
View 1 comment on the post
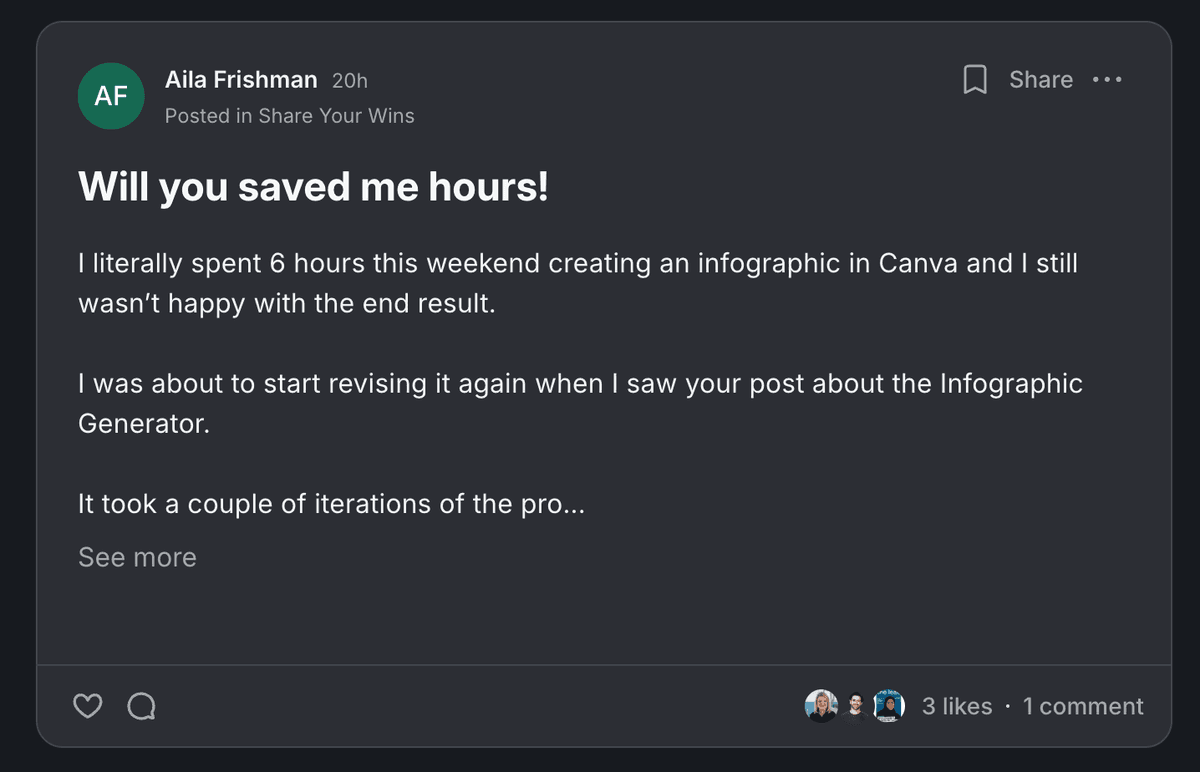[1083, 706]
